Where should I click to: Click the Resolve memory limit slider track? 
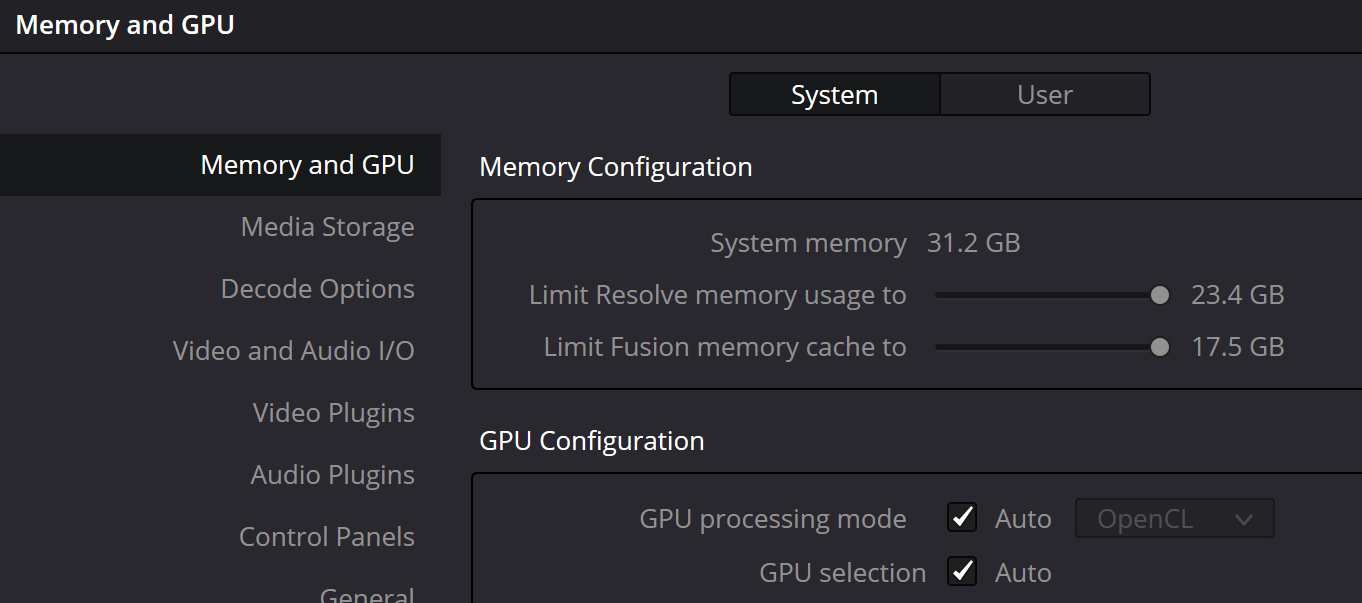[1040, 295]
